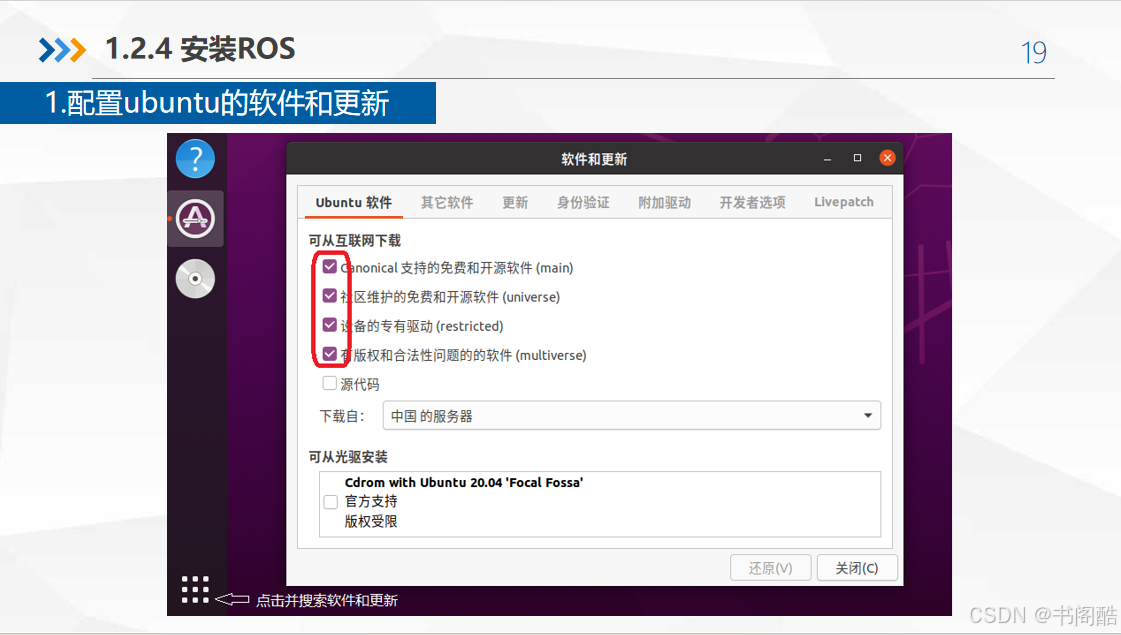The height and width of the screenshot is (635, 1121).
Task: Open the 下载自 server dropdown
Action: click(x=632, y=415)
